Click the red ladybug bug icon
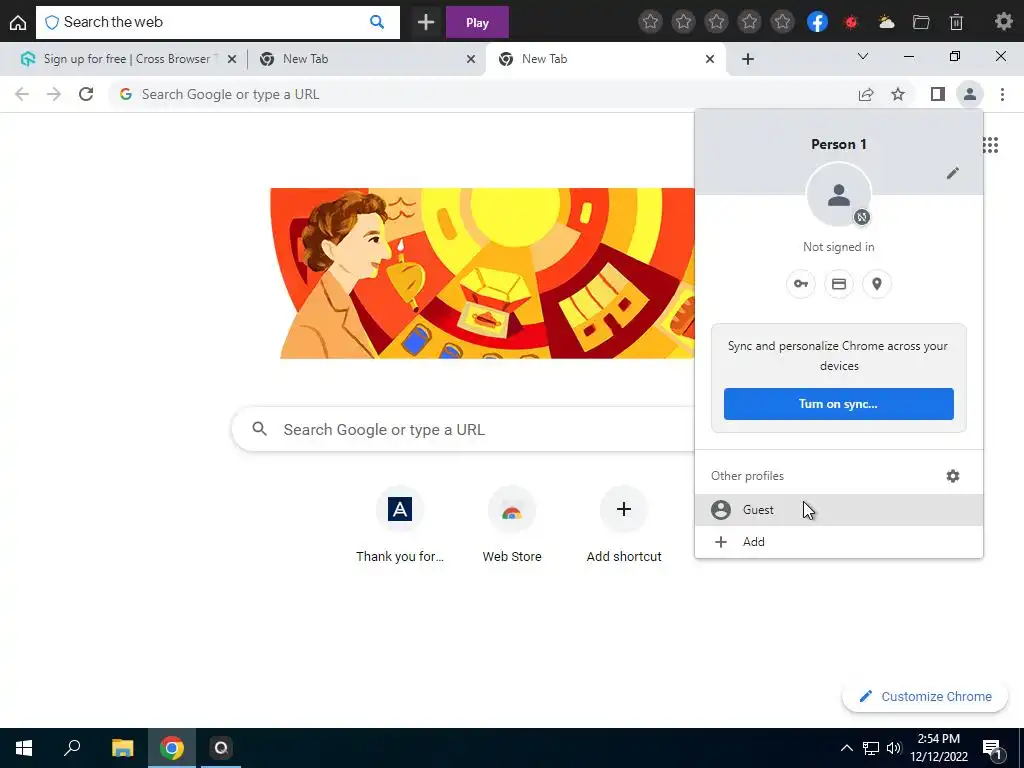1024x768 pixels. pos(851,22)
